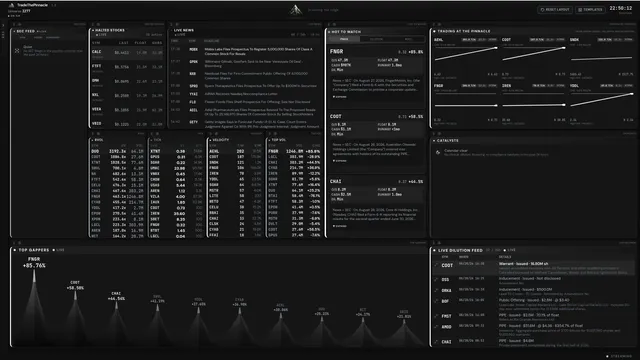This screenshot has width=640, height=360.
Task: Select DUO row in RVOL table
Action: 118,151
